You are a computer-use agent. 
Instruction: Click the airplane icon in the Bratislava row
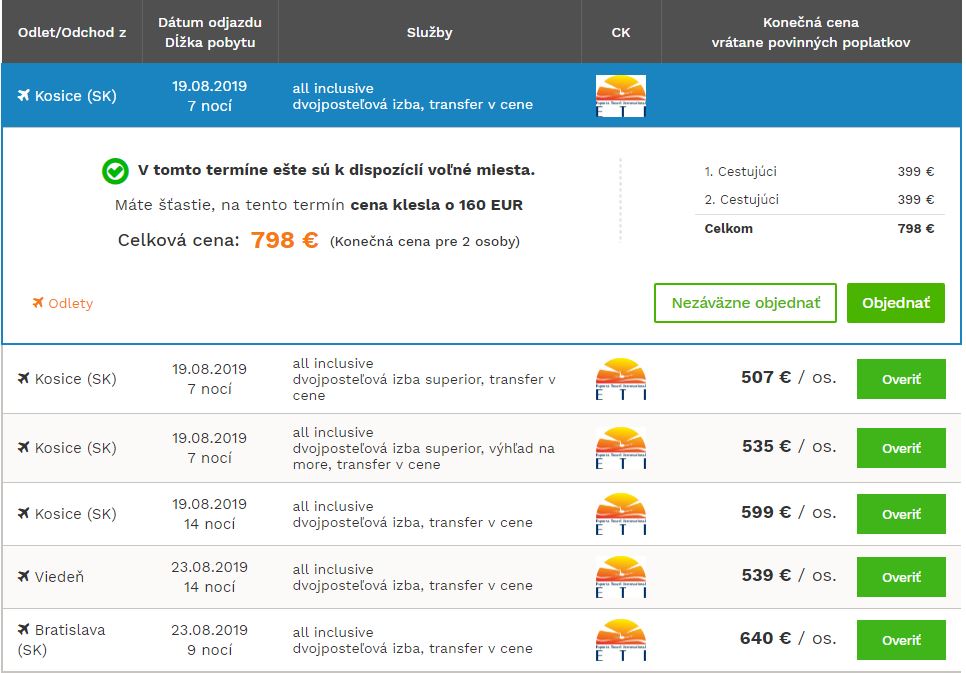[x=23, y=629]
